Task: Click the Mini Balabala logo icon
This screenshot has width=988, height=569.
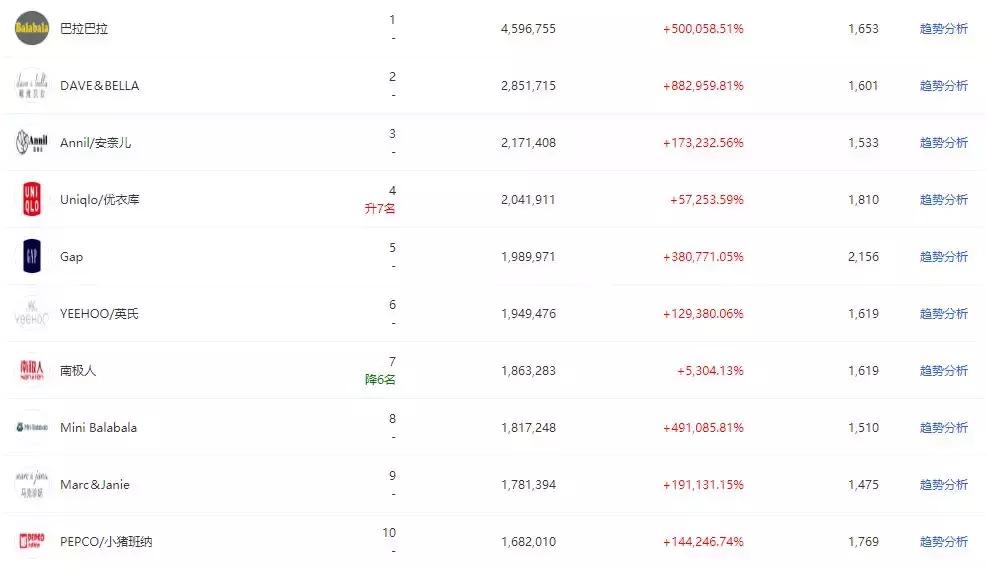Action: pos(31,428)
